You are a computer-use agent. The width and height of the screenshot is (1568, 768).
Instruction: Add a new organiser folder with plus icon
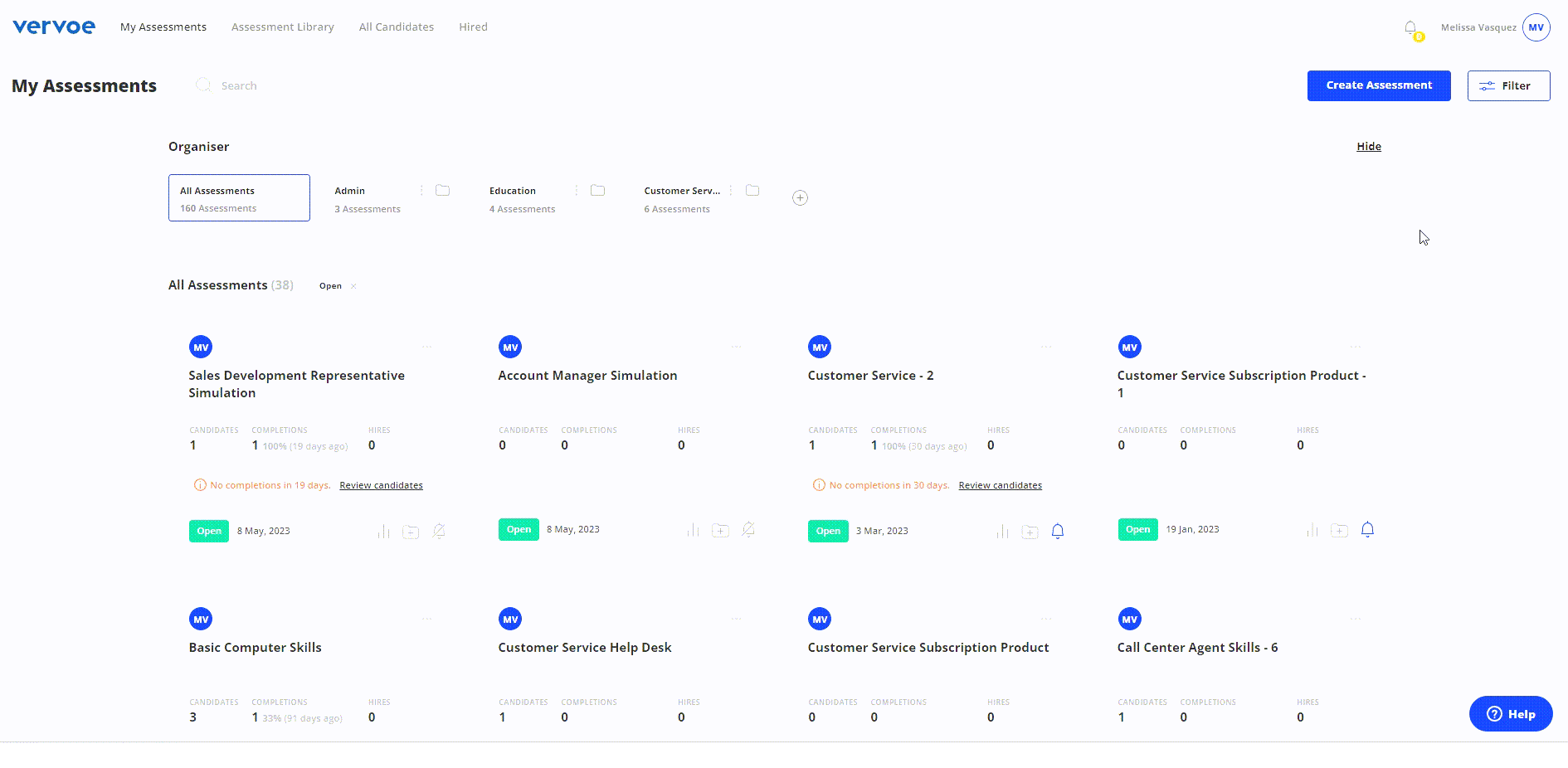tap(800, 198)
